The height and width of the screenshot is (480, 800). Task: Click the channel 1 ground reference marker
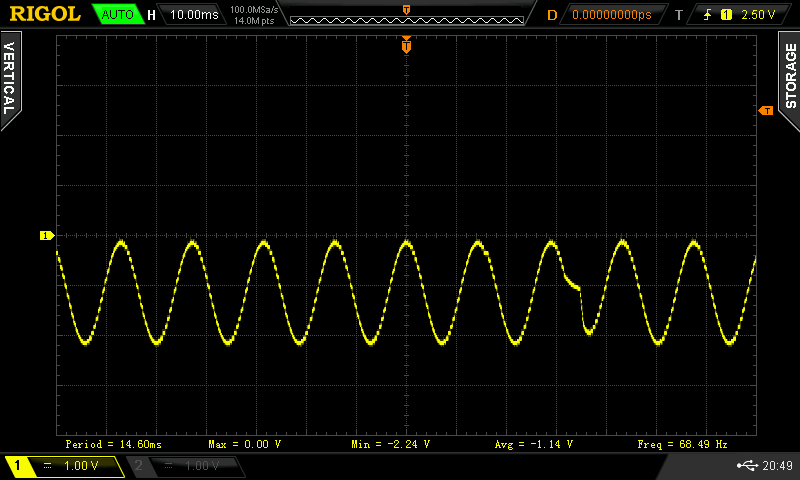[x=46, y=236]
